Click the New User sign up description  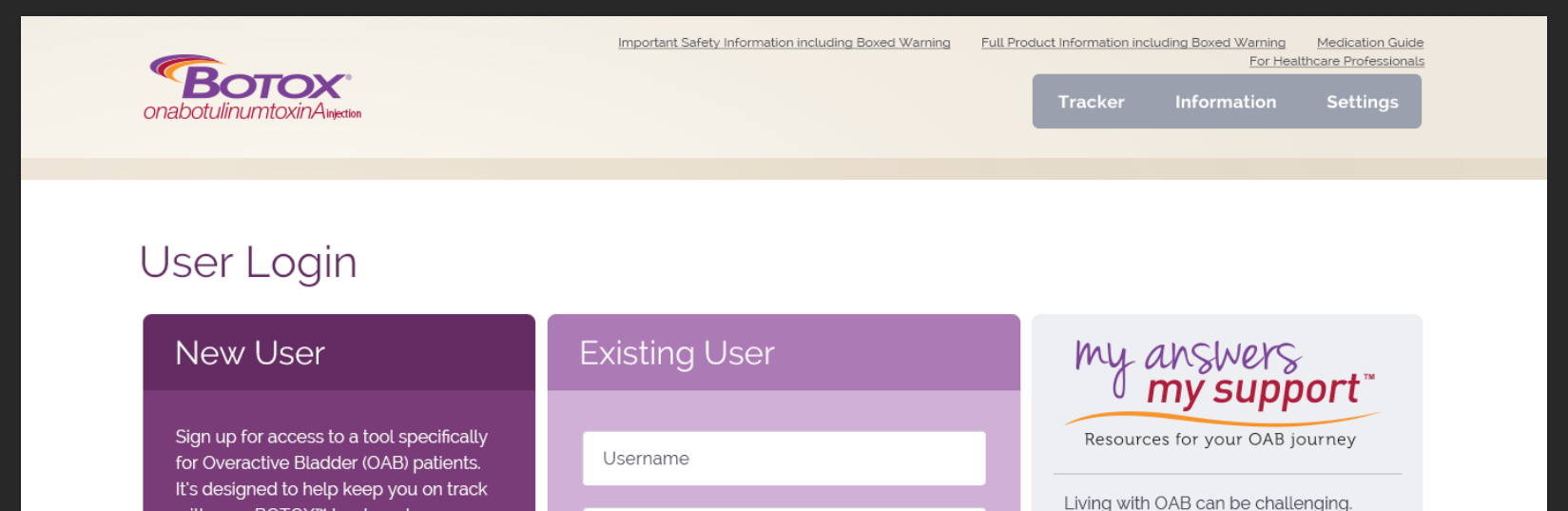tap(331, 463)
